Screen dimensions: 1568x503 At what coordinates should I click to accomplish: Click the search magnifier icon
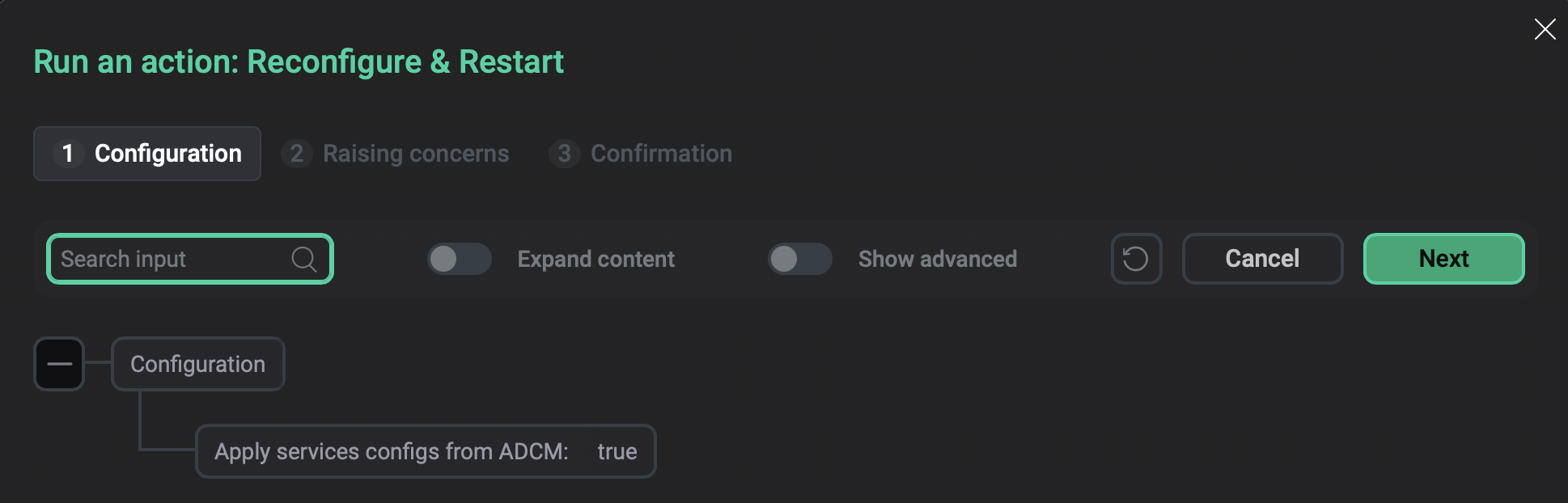(x=303, y=259)
